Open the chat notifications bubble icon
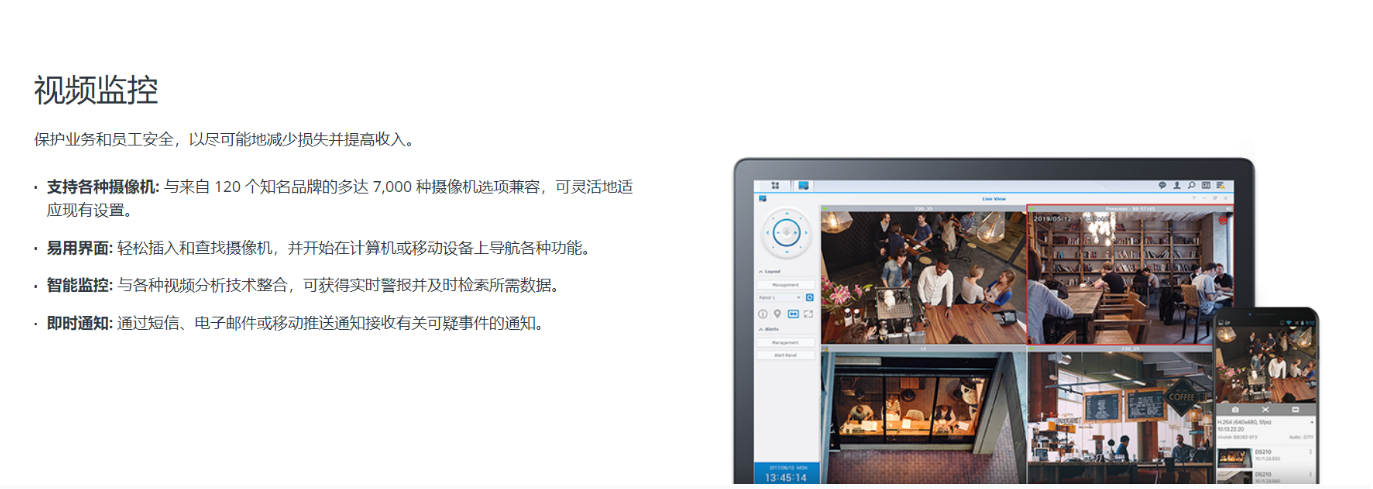Image resolution: width=1373 pixels, height=489 pixels. tap(1162, 185)
